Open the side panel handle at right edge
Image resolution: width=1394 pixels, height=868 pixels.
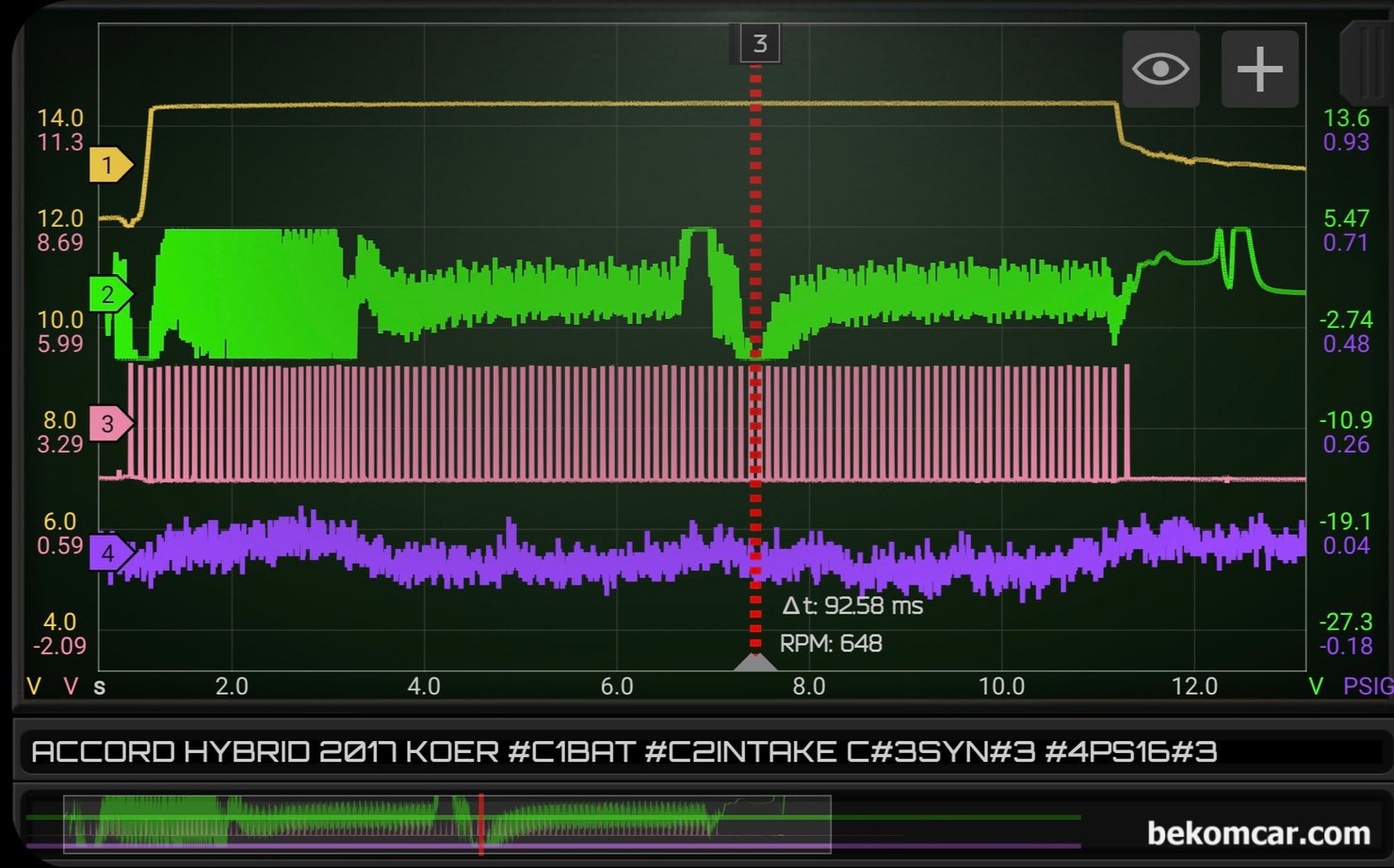(x=1367, y=64)
